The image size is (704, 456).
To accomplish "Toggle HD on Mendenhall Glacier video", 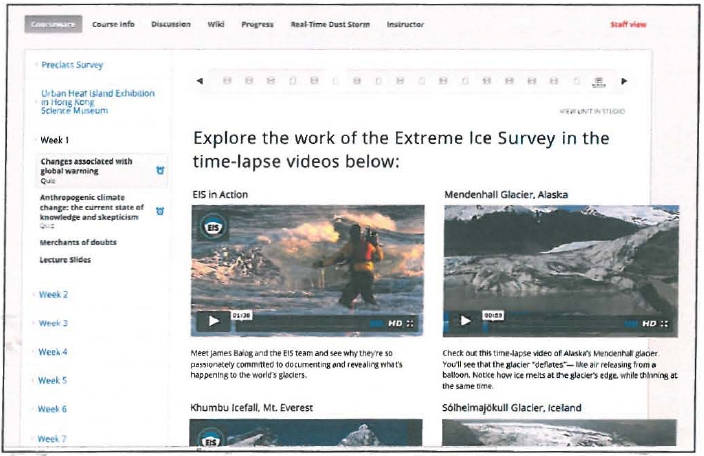I will pyautogui.click(x=649, y=323).
